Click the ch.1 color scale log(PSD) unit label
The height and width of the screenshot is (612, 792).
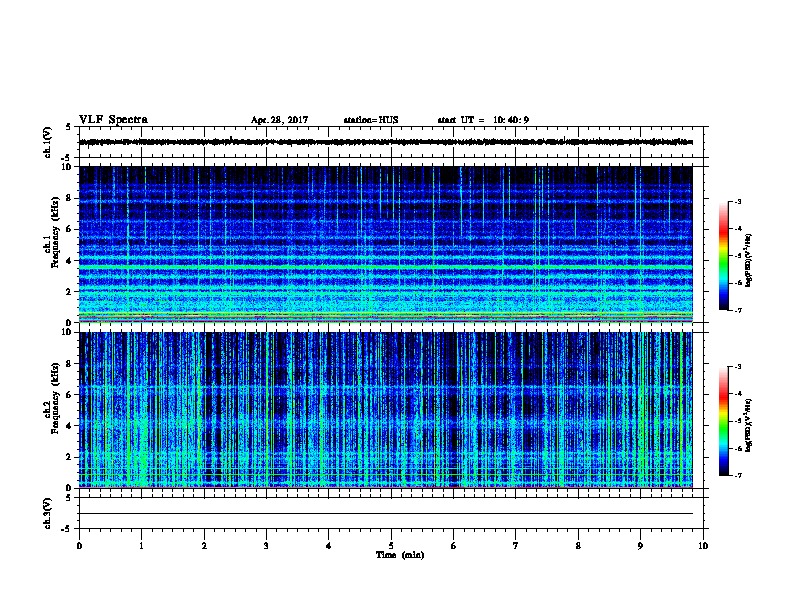click(x=749, y=260)
